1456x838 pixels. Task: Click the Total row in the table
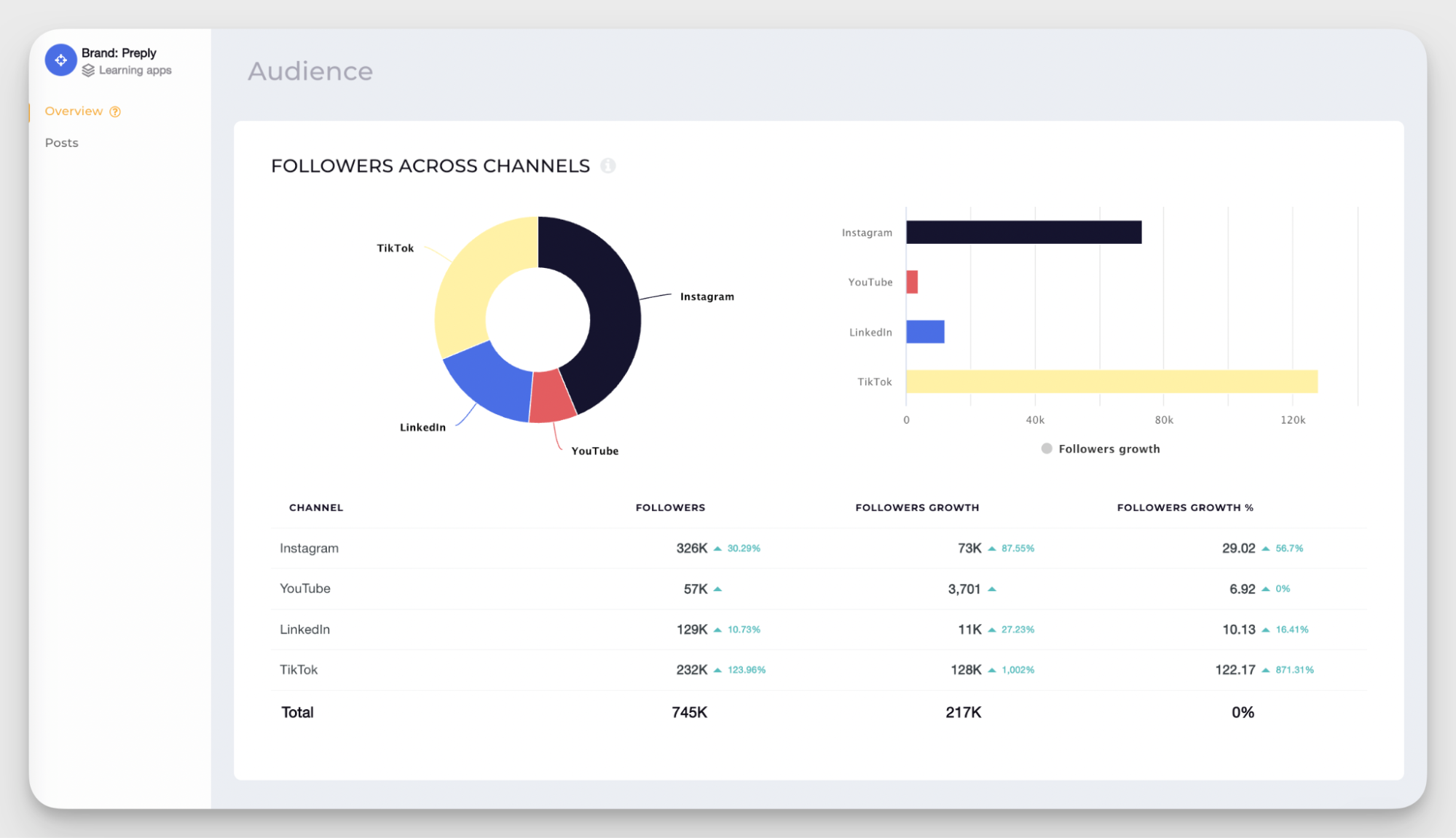pos(297,712)
